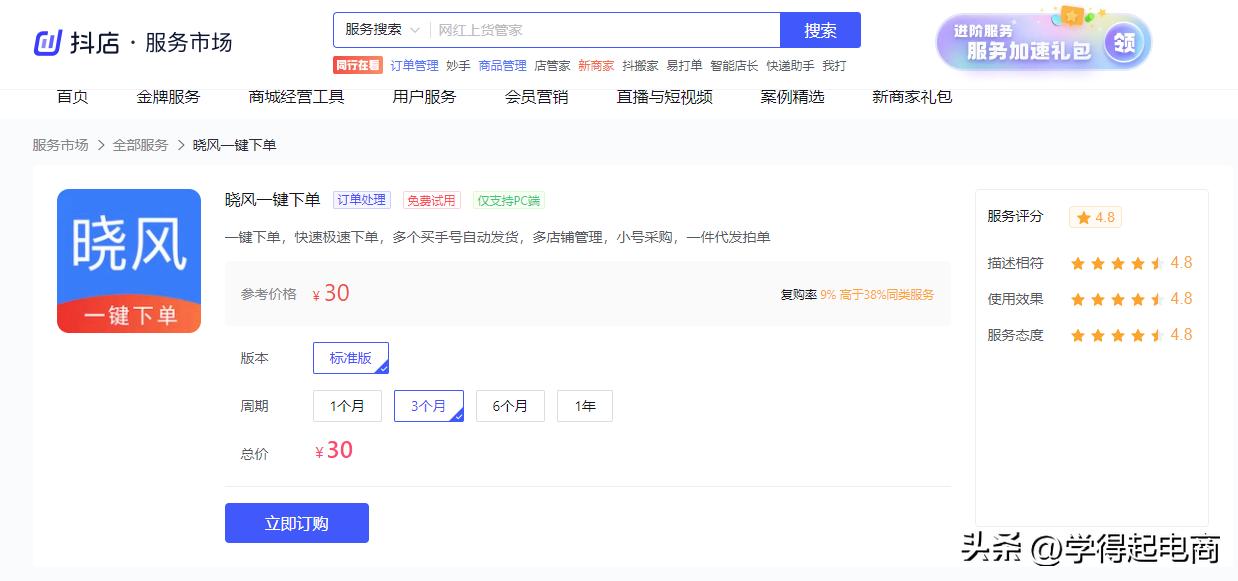The width and height of the screenshot is (1238, 581).
Task: Select the 标准版 version option
Action: click(349, 357)
